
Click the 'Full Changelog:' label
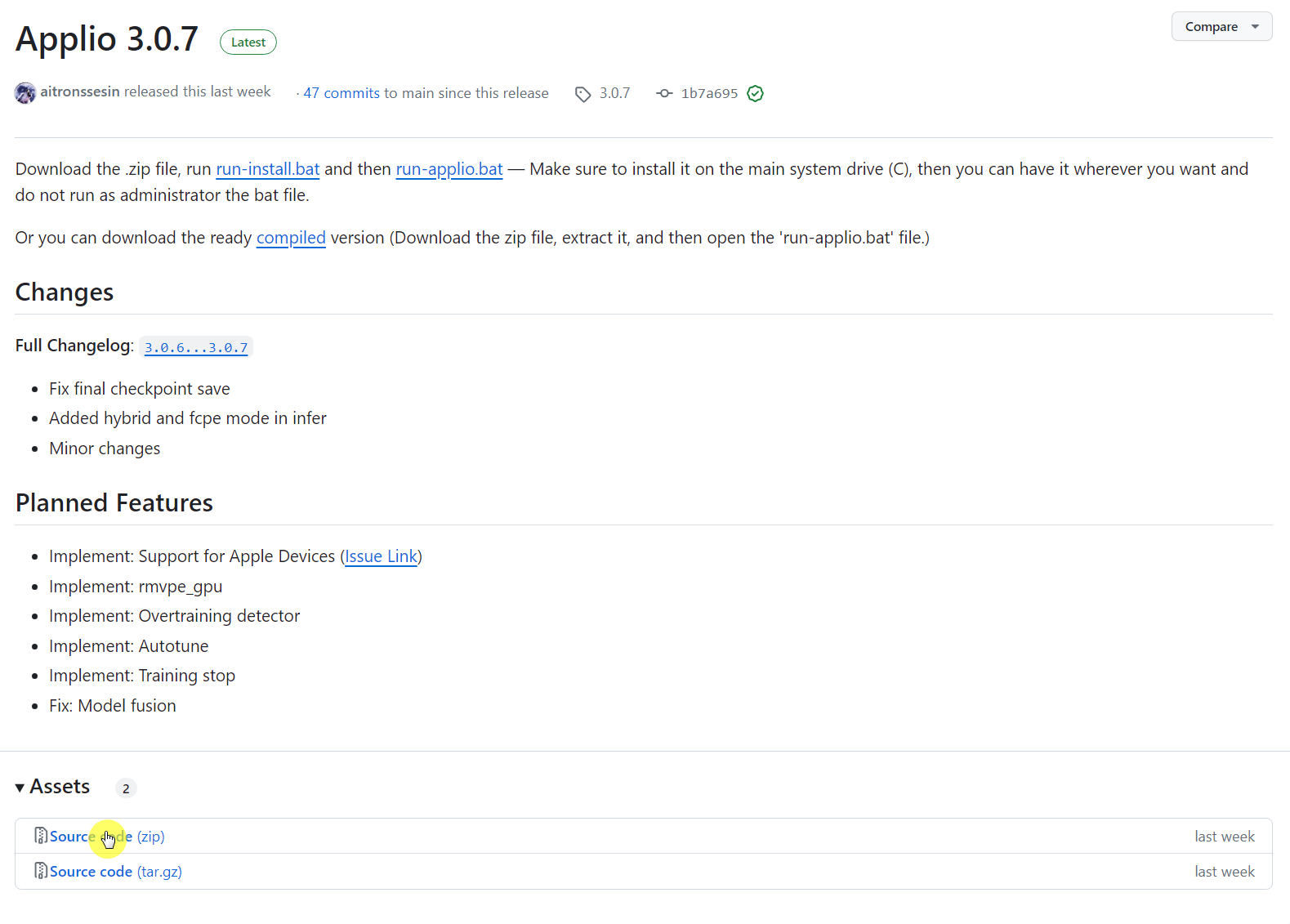pyautogui.click(x=74, y=346)
